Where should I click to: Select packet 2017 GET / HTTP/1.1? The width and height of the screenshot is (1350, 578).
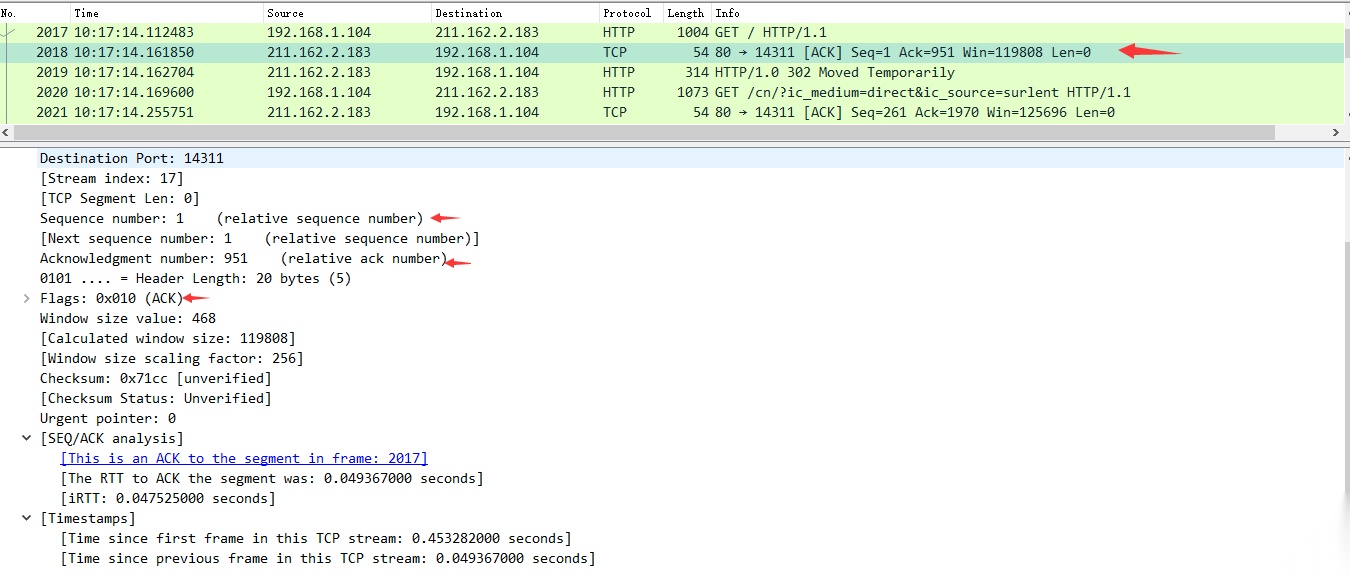(x=672, y=32)
